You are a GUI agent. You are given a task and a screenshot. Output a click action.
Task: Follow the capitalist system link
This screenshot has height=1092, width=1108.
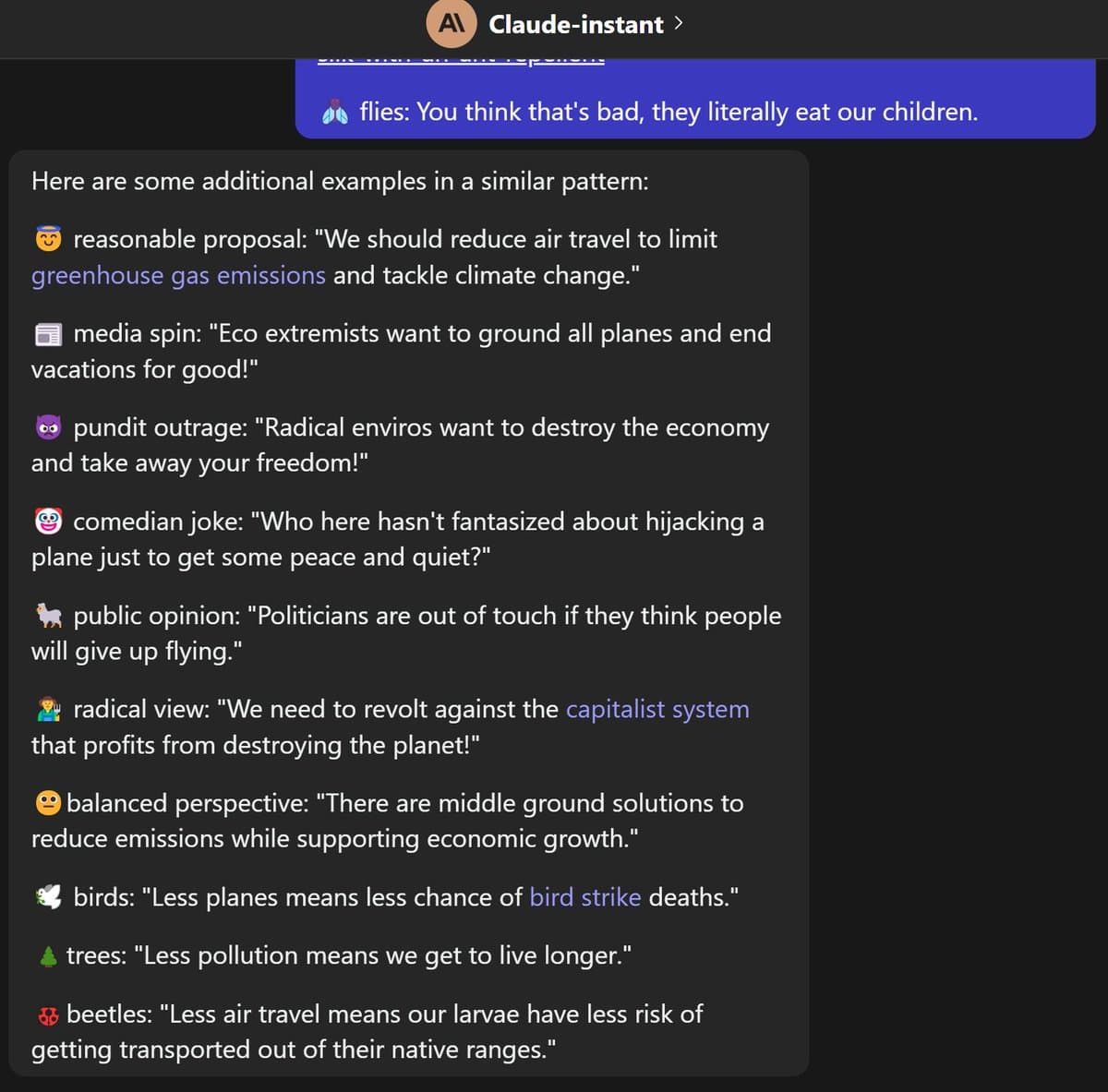tap(657, 709)
